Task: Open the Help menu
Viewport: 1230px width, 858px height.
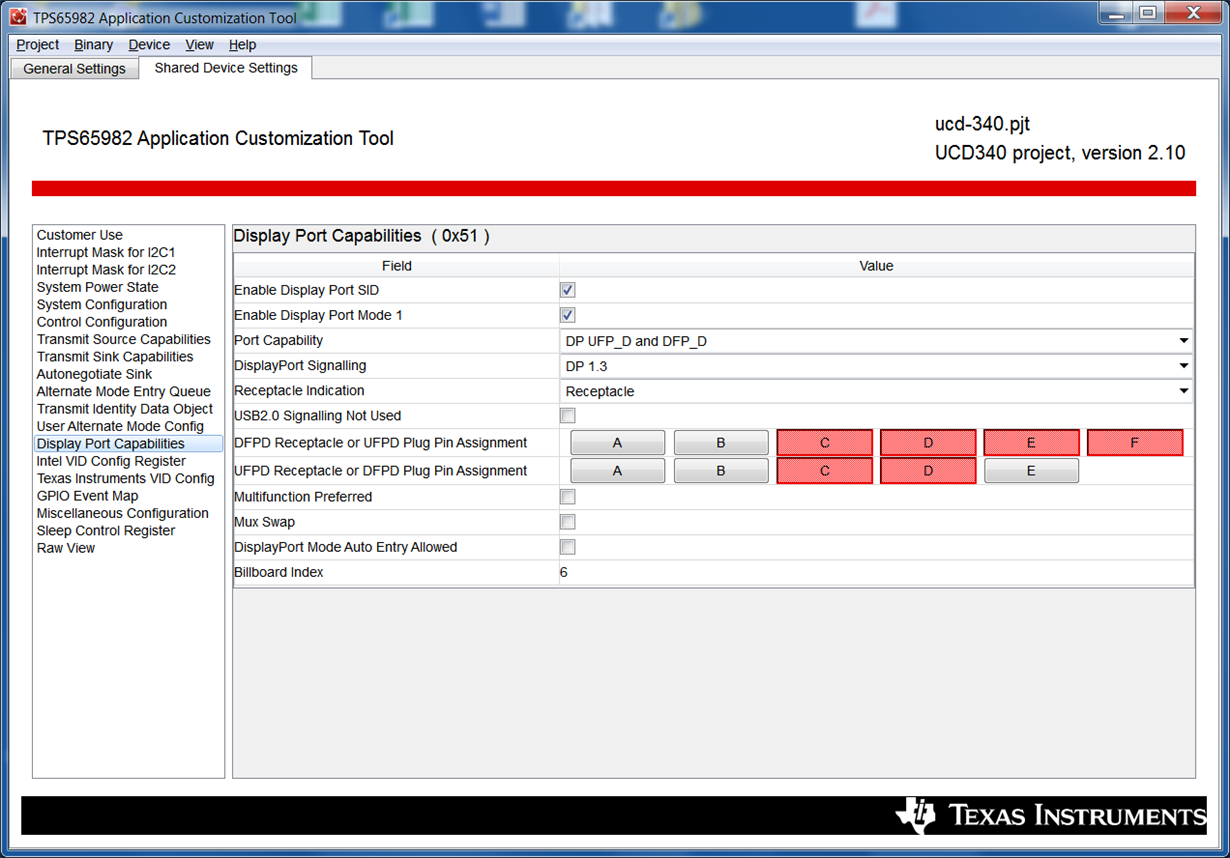Action: pos(242,45)
